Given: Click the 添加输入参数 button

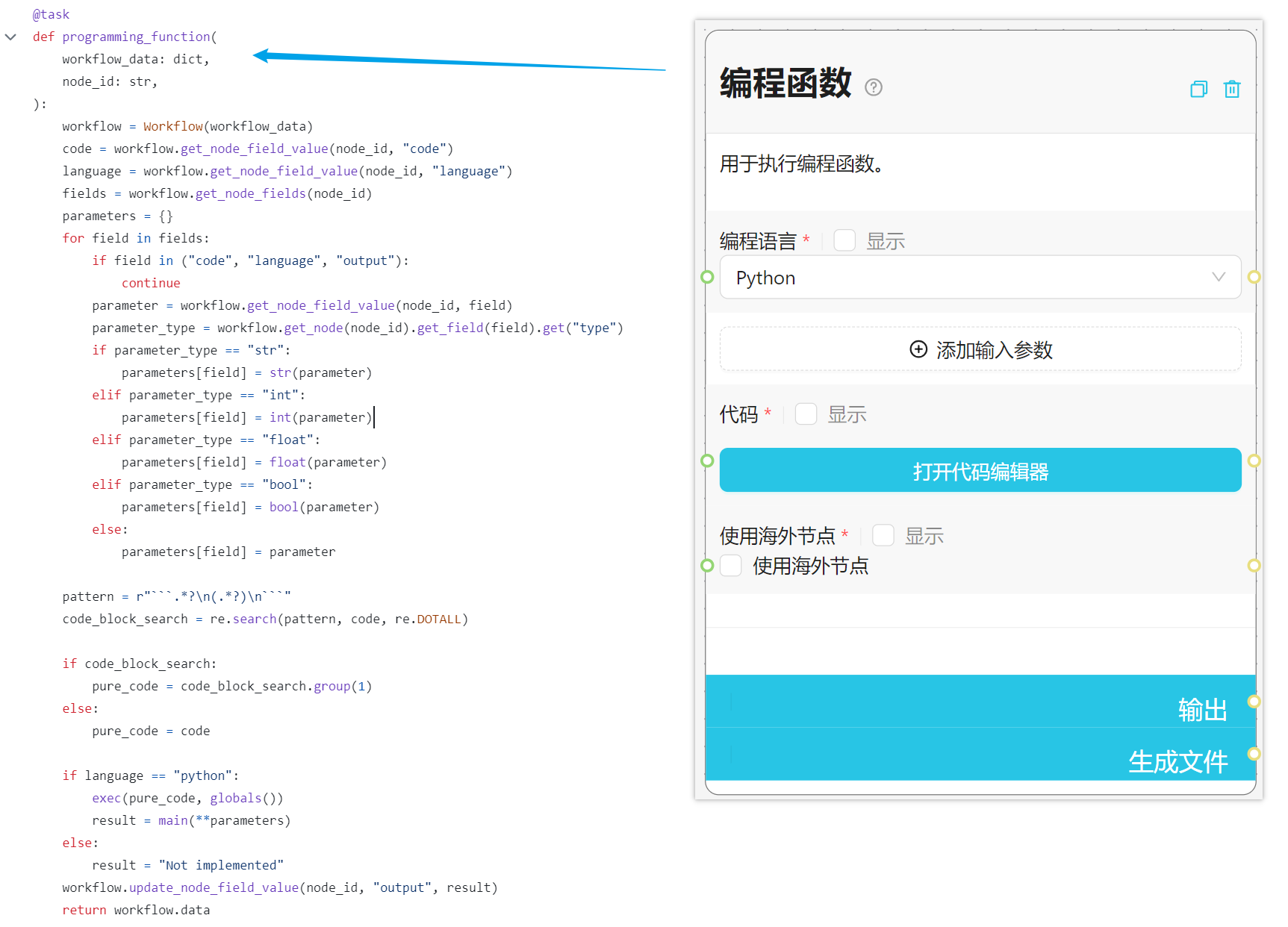Looking at the screenshot, I should [980, 349].
